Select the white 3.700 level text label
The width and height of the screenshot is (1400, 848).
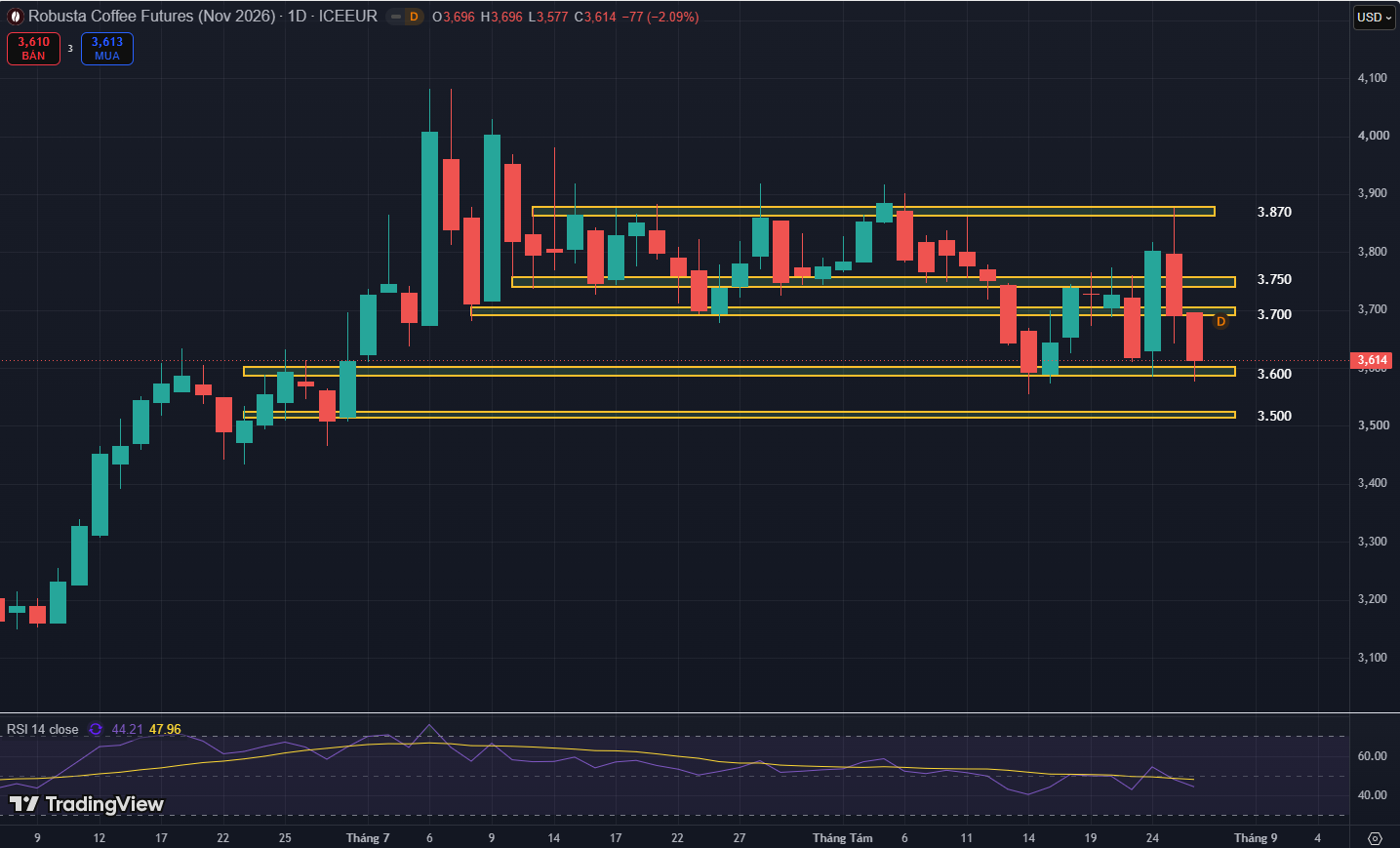pyautogui.click(x=1274, y=314)
